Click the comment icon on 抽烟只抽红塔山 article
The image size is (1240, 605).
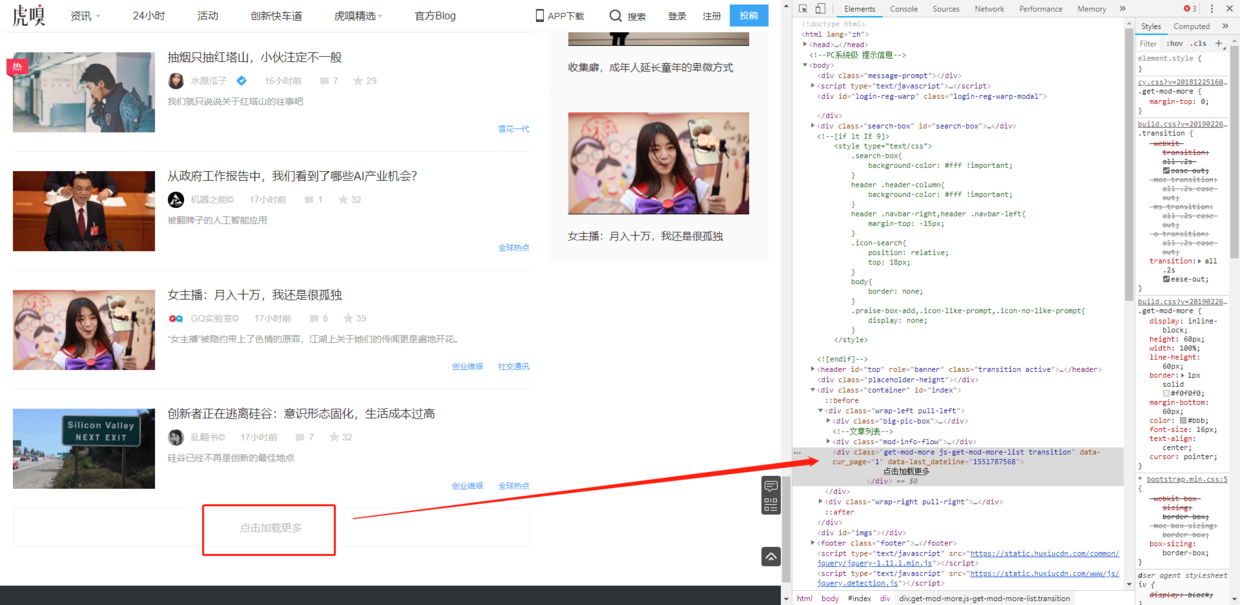point(324,81)
